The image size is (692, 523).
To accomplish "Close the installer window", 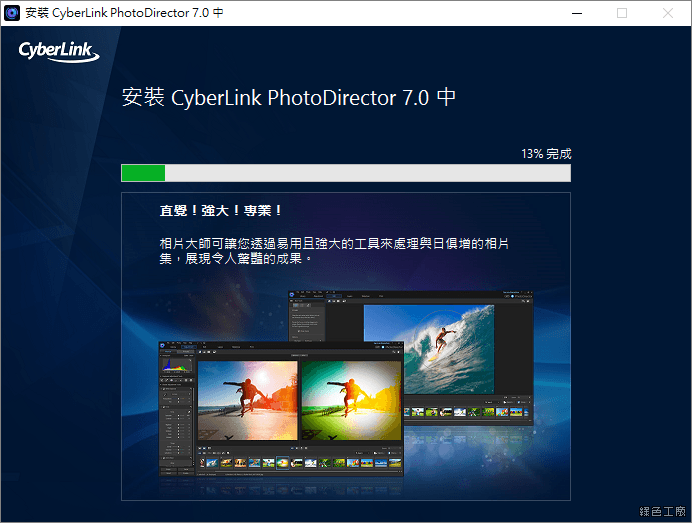I will coord(668,13).
